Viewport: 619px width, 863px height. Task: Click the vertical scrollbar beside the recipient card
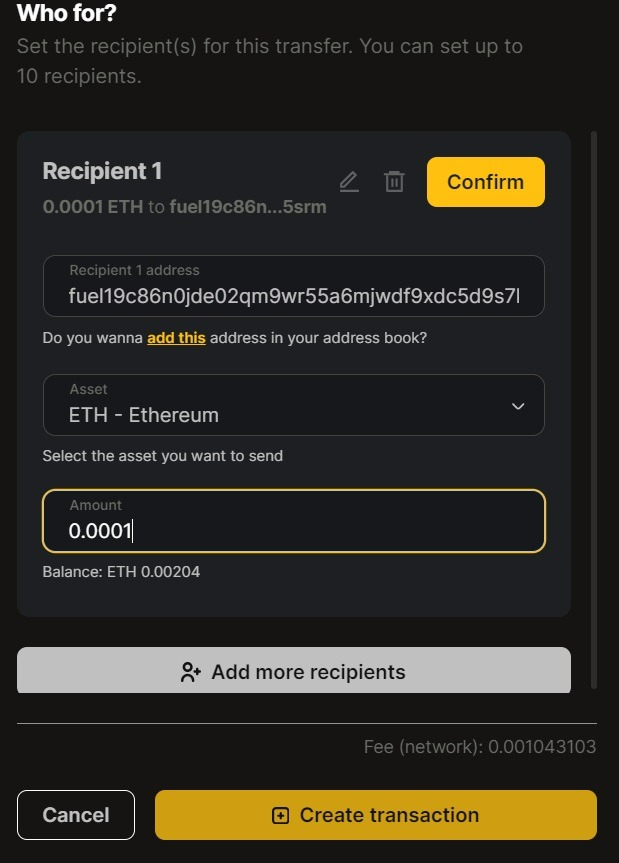(x=596, y=408)
